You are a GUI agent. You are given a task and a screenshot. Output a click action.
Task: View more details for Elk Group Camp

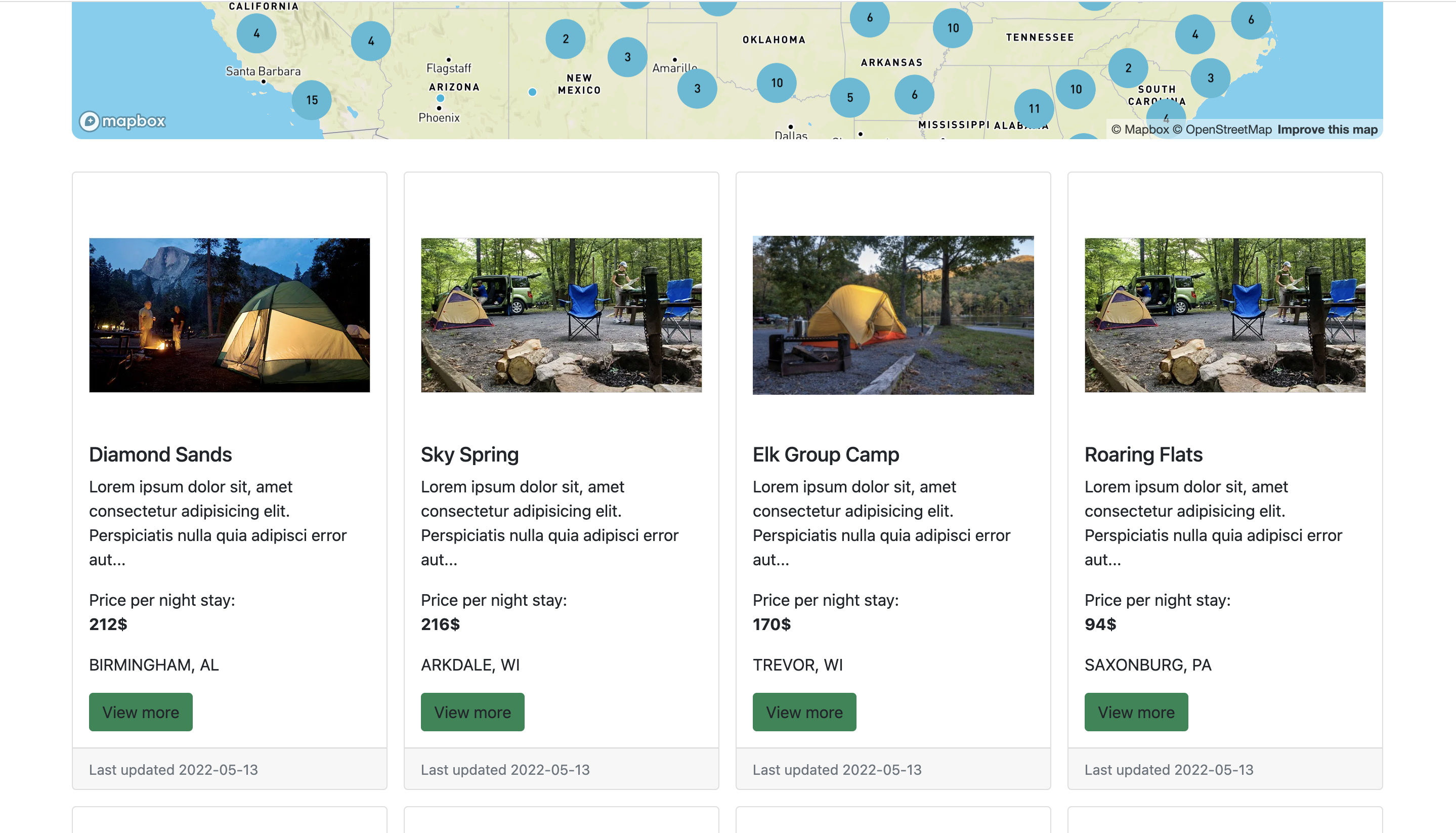point(804,712)
